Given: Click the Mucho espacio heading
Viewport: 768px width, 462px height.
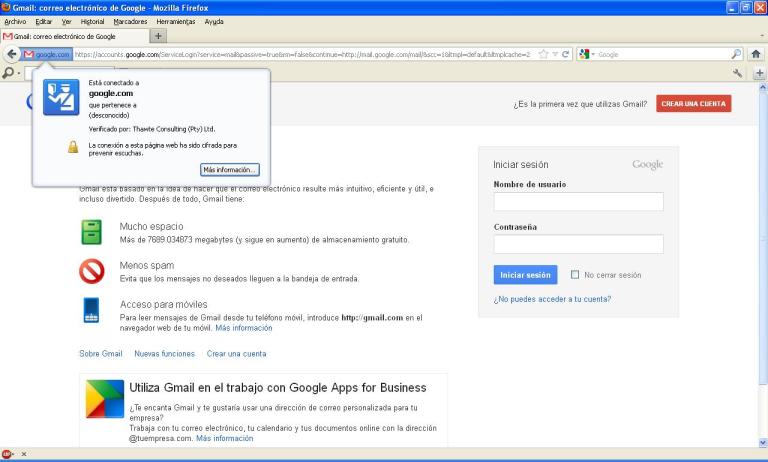Looking at the screenshot, I should click(x=151, y=226).
